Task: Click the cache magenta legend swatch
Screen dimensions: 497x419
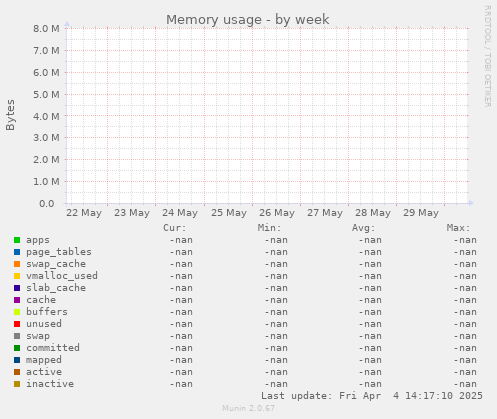Action: click(x=17, y=300)
